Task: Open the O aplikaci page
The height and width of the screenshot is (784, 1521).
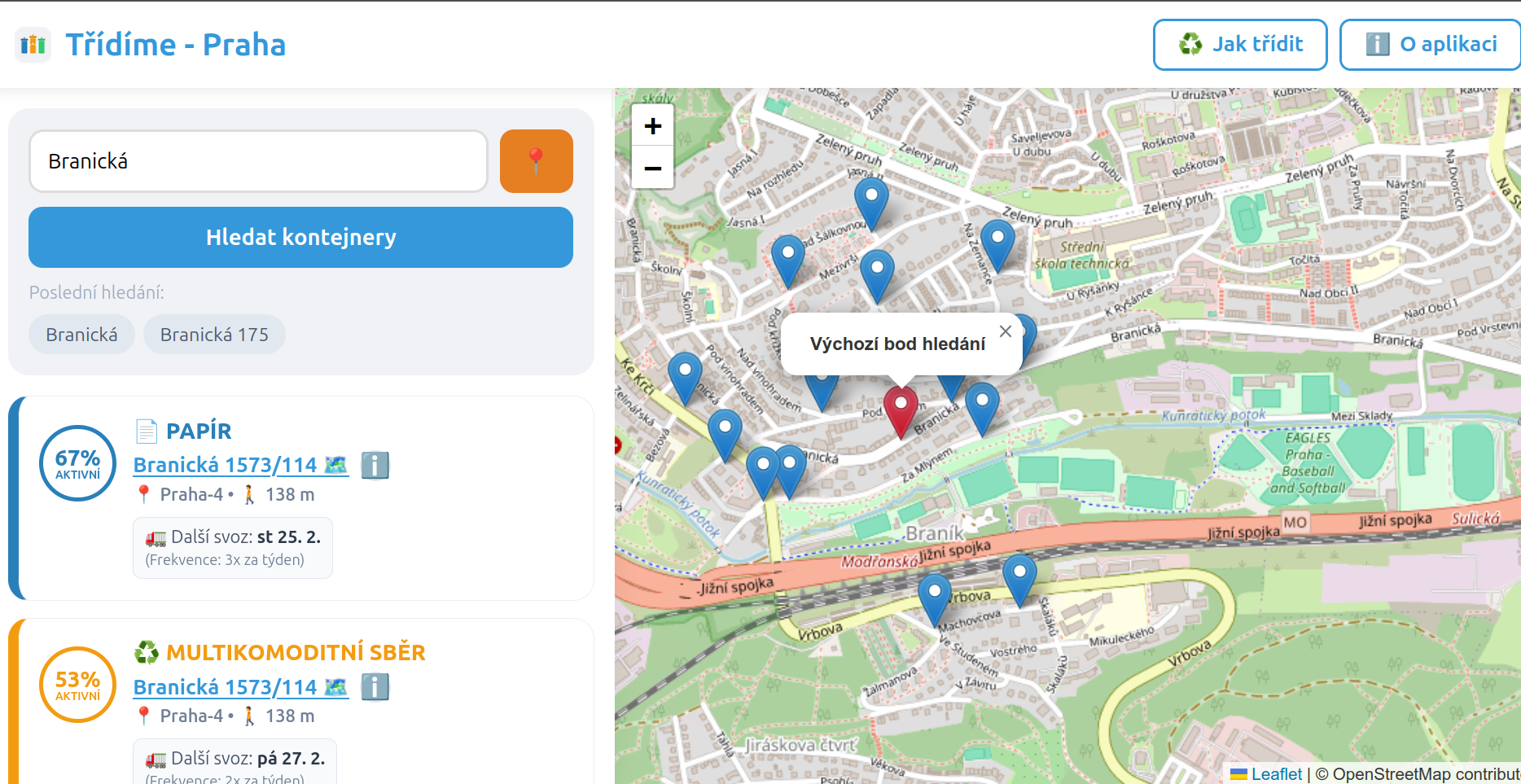Action: click(x=1430, y=45)
